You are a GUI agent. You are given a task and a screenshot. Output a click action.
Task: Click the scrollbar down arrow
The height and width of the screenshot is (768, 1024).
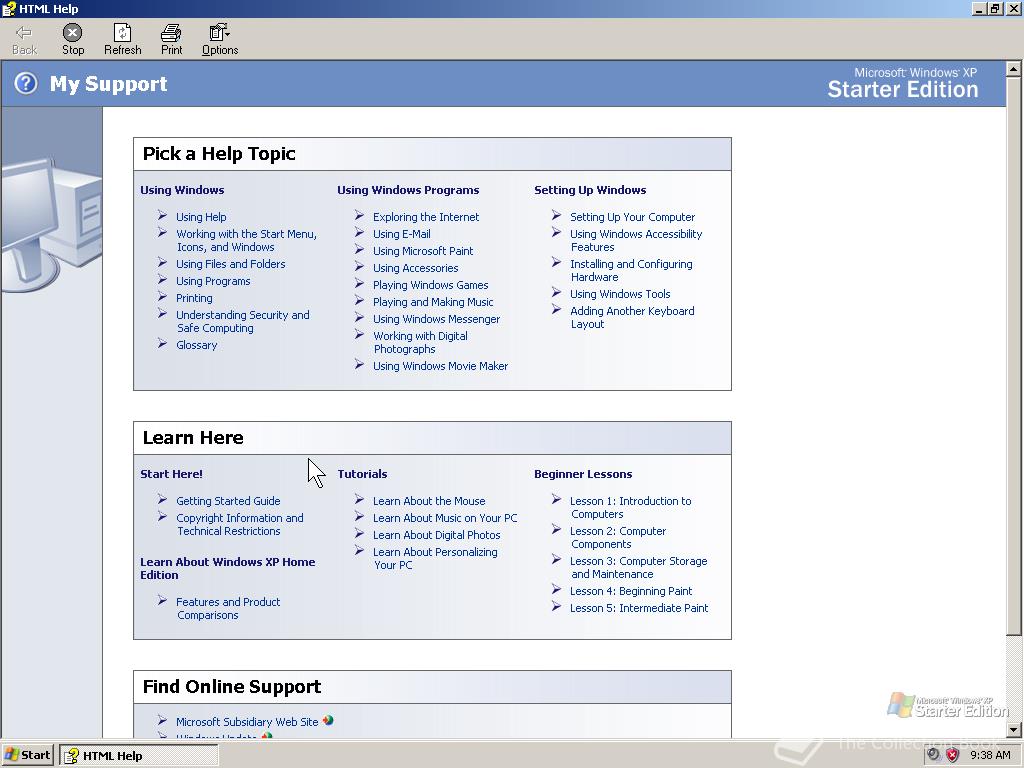(1014, 730)
